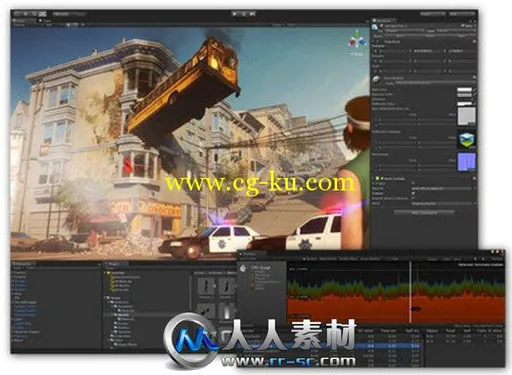Image resolution: width=512 pixels, height=375 pixels.
Task: Select the second asset thumbnail in top row
Action: 227,287
